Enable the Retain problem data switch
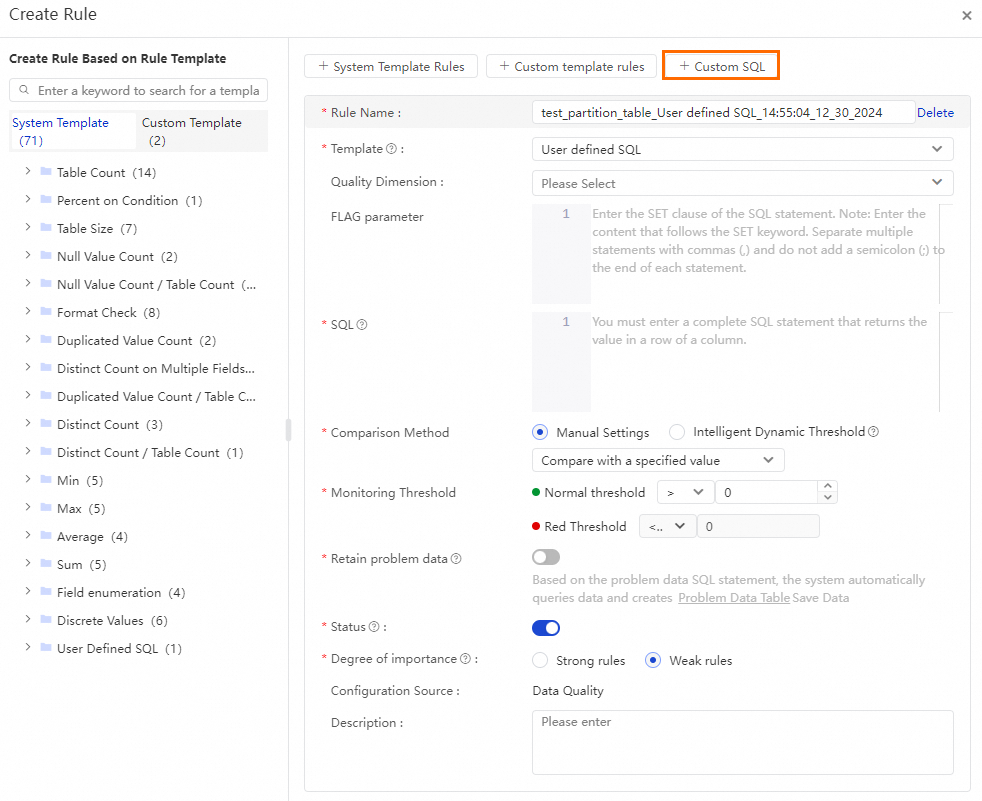Screen dimensions: 982x801 coord(546,557)
